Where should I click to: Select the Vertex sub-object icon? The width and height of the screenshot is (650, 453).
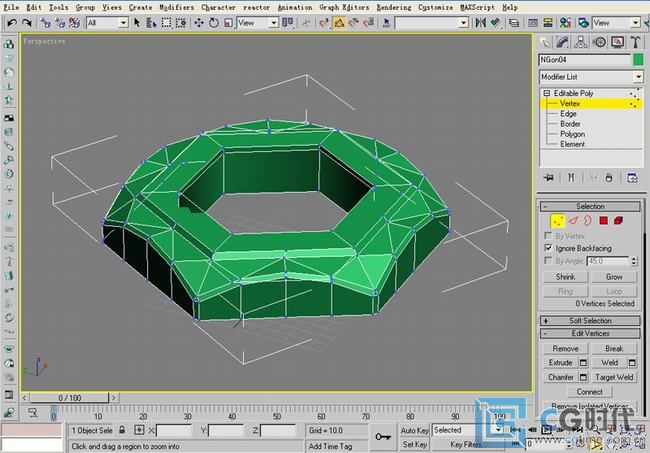[558, 221]
